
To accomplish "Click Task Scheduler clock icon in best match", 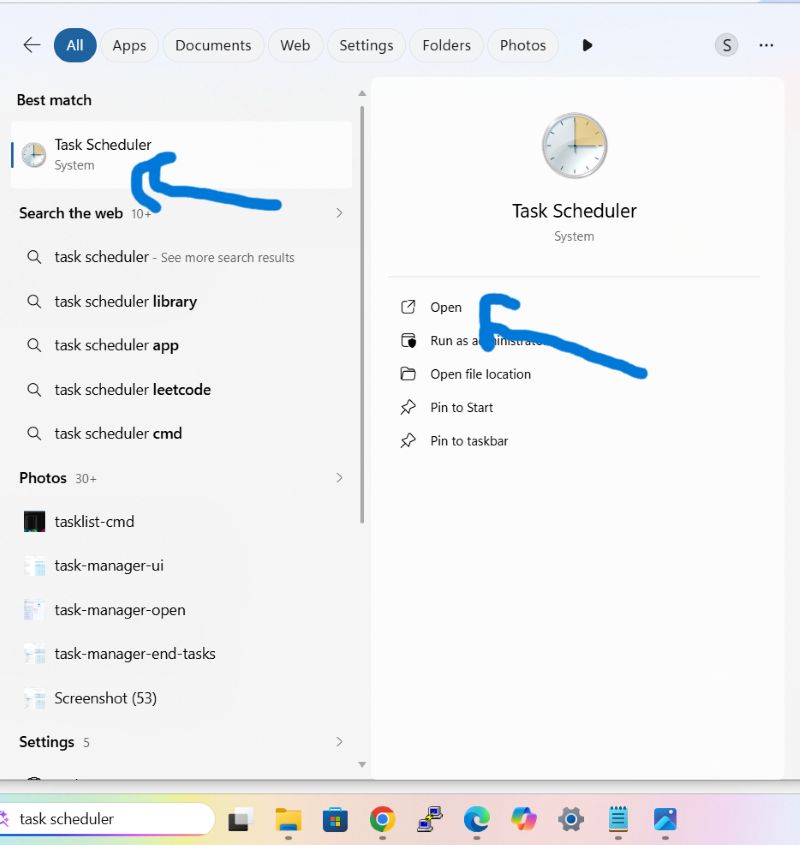I will point(33,155).
